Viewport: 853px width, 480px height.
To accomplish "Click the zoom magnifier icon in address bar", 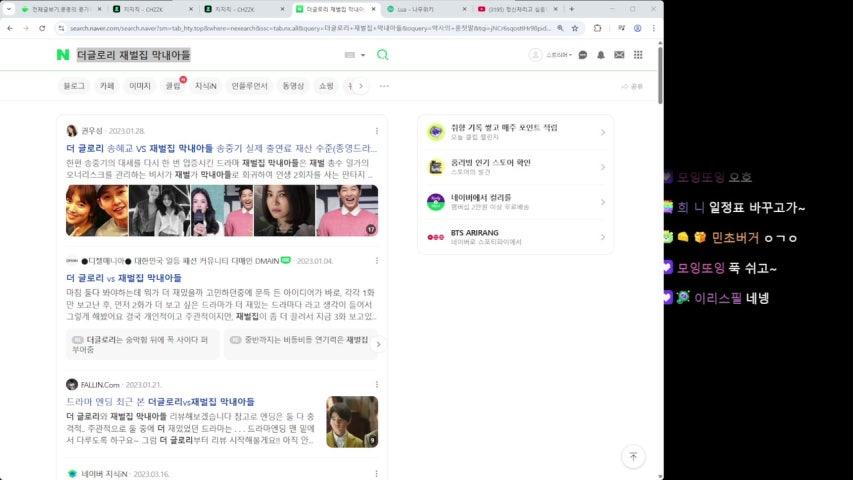I will click(560, 28).
